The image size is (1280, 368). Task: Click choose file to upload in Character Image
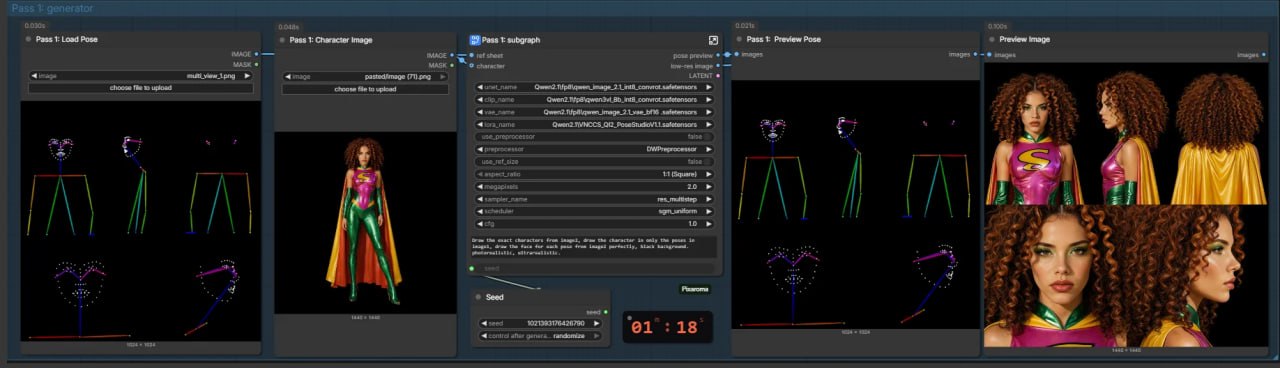click(x=365, y=89)
